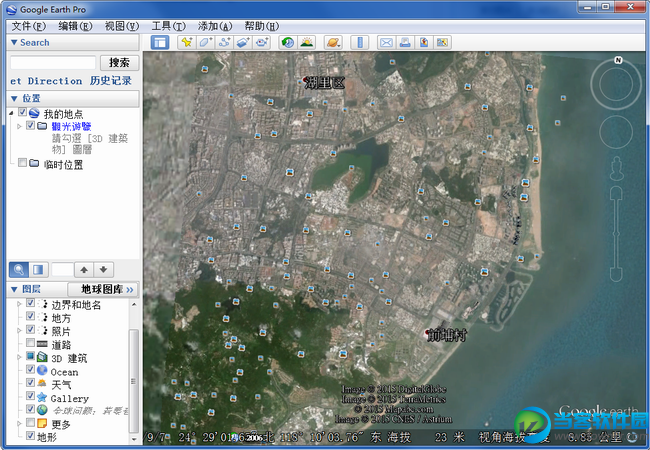Open the planet switcher icon
Viewport: 650px width, 450px height.
coord(334,42)
